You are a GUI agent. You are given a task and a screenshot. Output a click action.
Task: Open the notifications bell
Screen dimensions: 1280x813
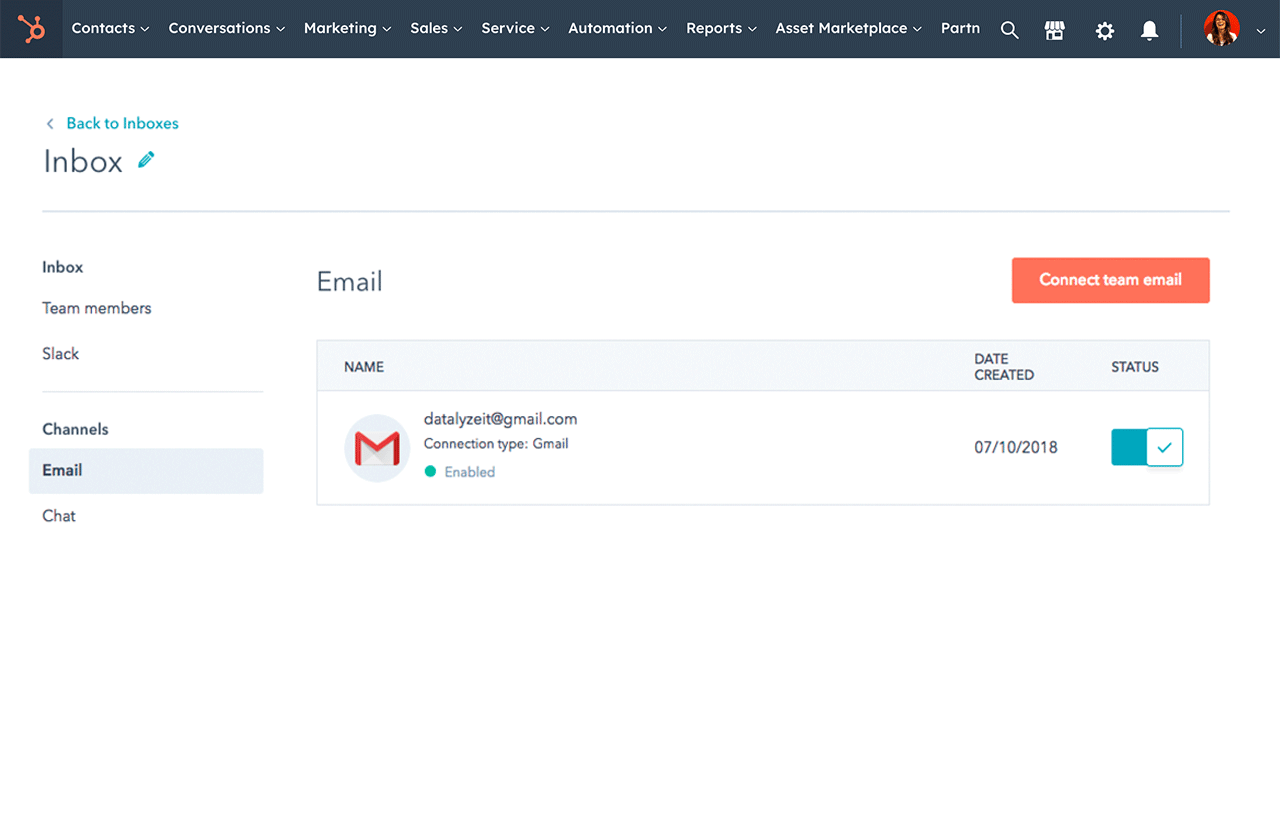pyautogui.click(x=1149, y=29)
